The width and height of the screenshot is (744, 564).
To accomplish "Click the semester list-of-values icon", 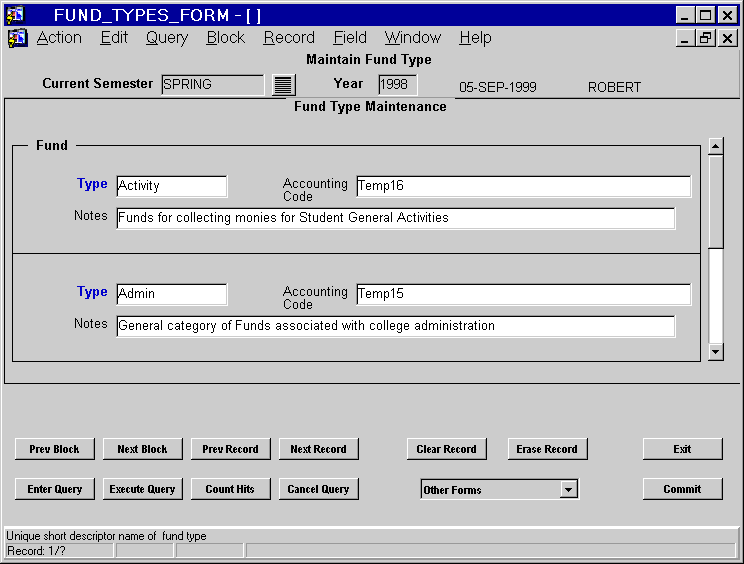I will 283,85.
